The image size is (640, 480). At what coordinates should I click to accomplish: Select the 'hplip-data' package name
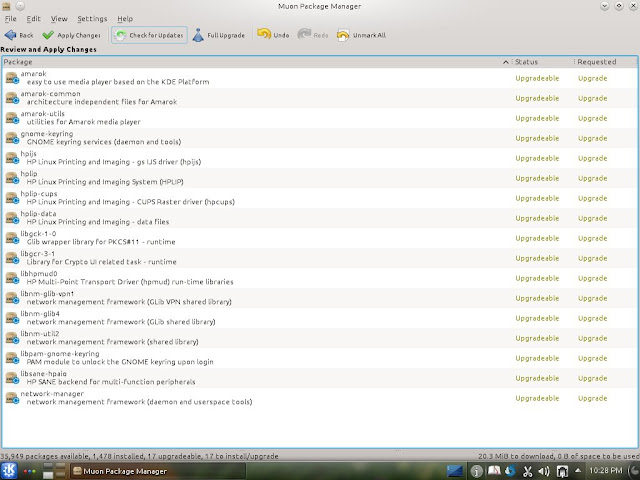(x=38, y=213)
